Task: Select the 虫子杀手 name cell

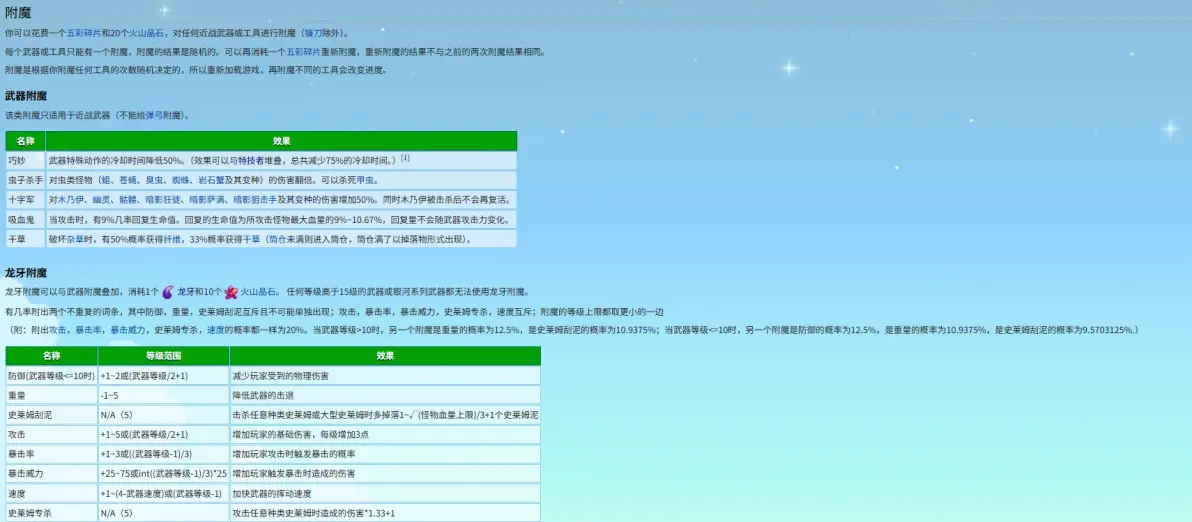Action: (x=25, y=180)
